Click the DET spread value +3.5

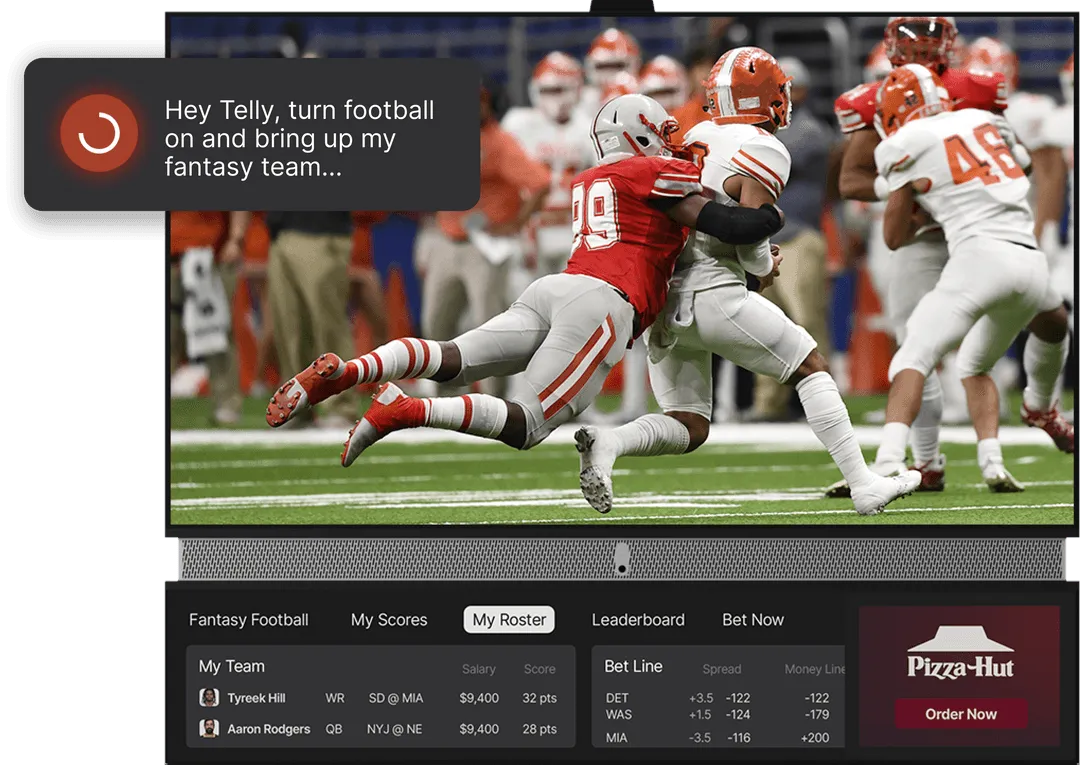pyautogui.click(x=700, y=698)
